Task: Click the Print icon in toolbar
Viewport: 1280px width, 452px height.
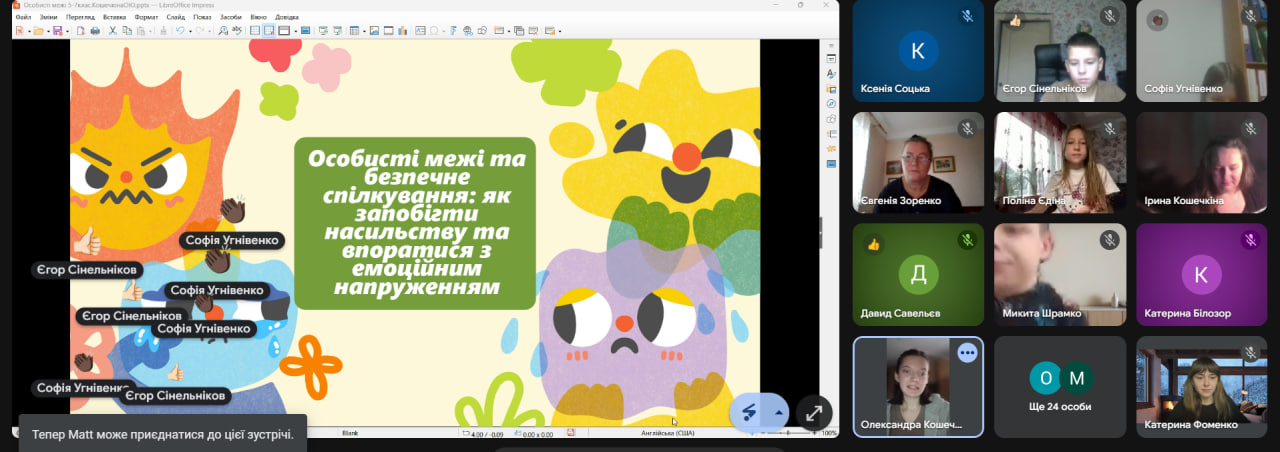Action: click(x=94, y=31)
